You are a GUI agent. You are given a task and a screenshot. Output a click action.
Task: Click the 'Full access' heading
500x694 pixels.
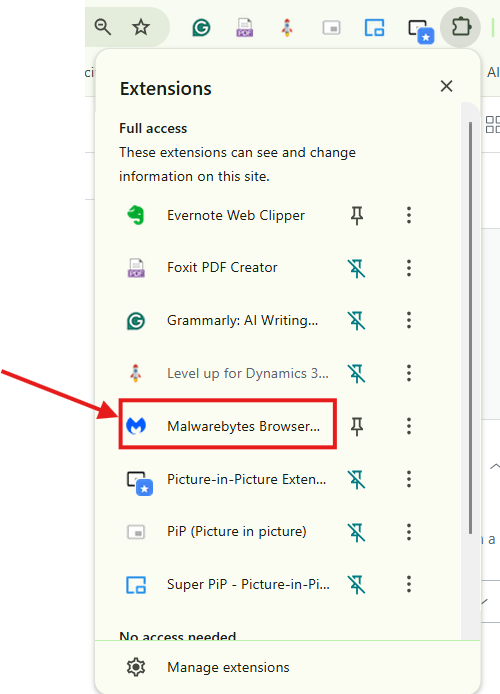[153, 128]
